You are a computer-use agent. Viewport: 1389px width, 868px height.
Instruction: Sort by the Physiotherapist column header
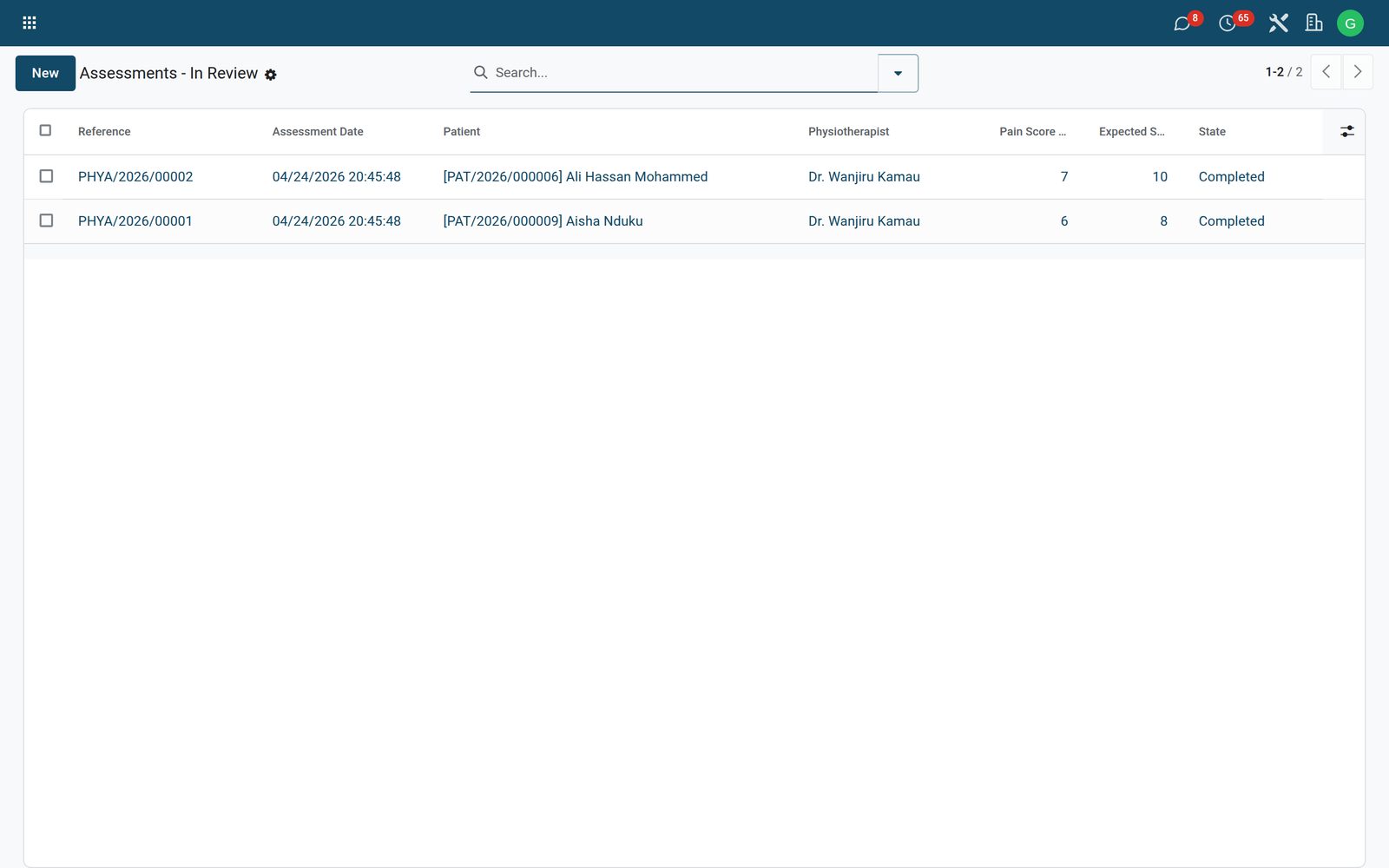click(849, 132)
